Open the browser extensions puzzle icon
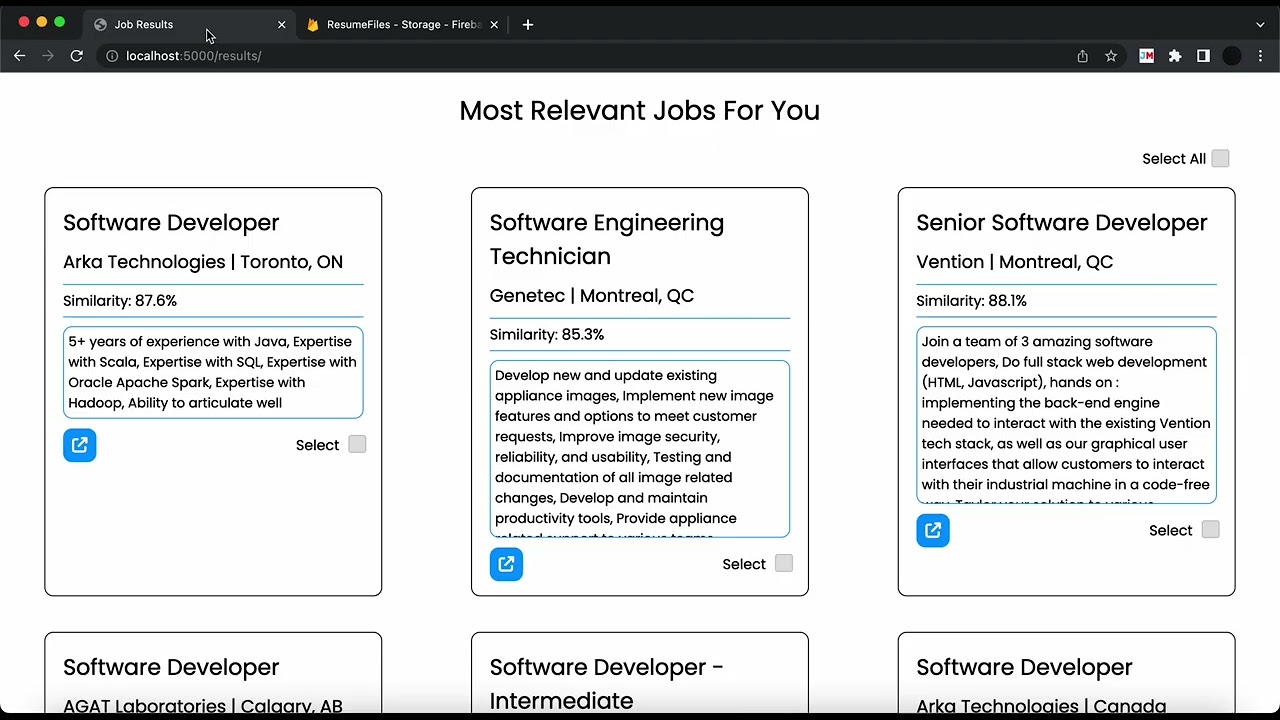Screen dimensions: 1280x720 pos(1175,56)
